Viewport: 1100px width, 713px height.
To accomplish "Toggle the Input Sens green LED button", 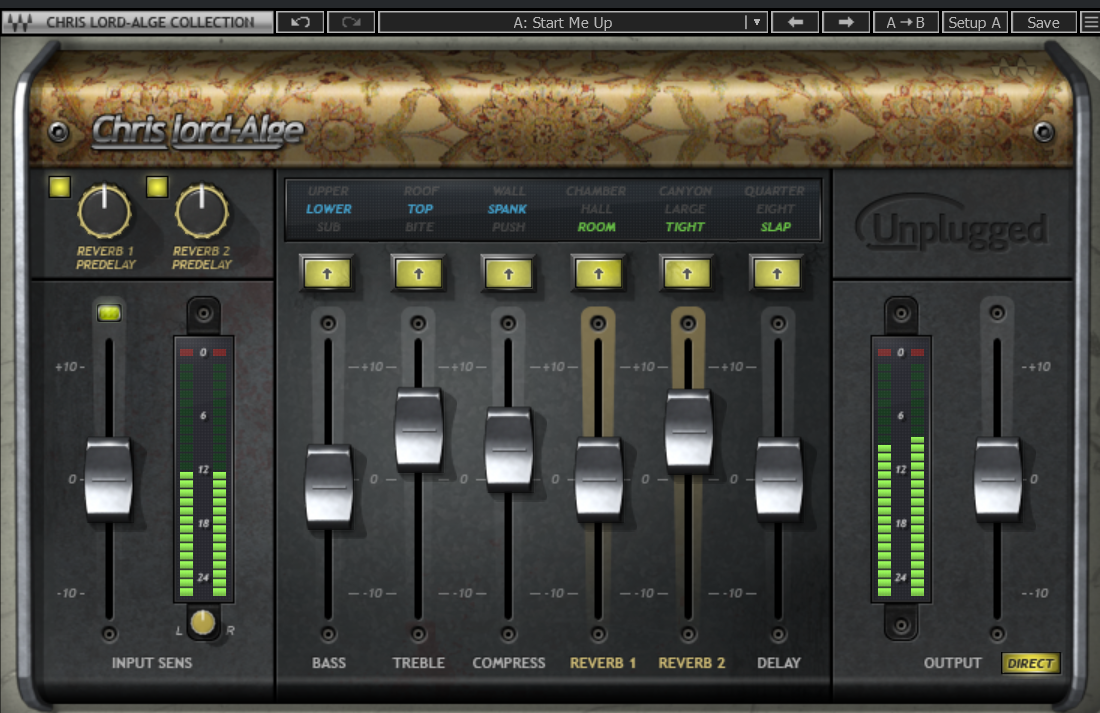I will click(109, 313).
